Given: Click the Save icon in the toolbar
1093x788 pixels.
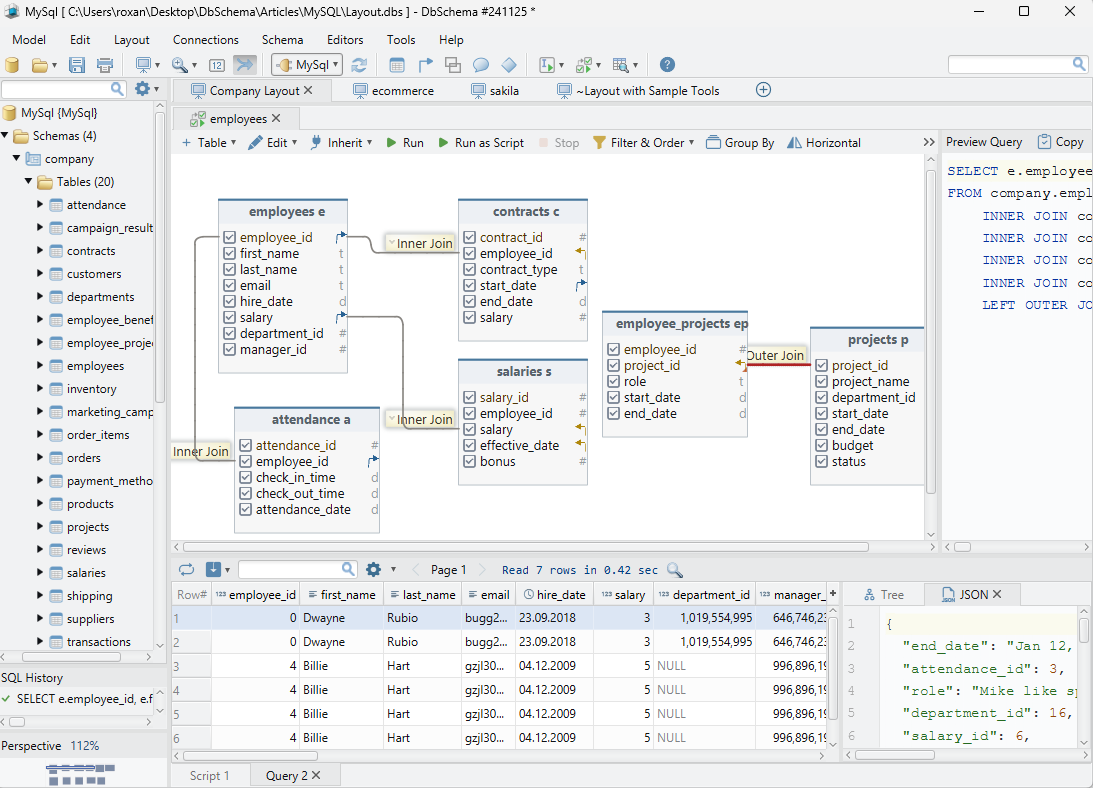Looking at the screenshot, I should pos(75,63).
